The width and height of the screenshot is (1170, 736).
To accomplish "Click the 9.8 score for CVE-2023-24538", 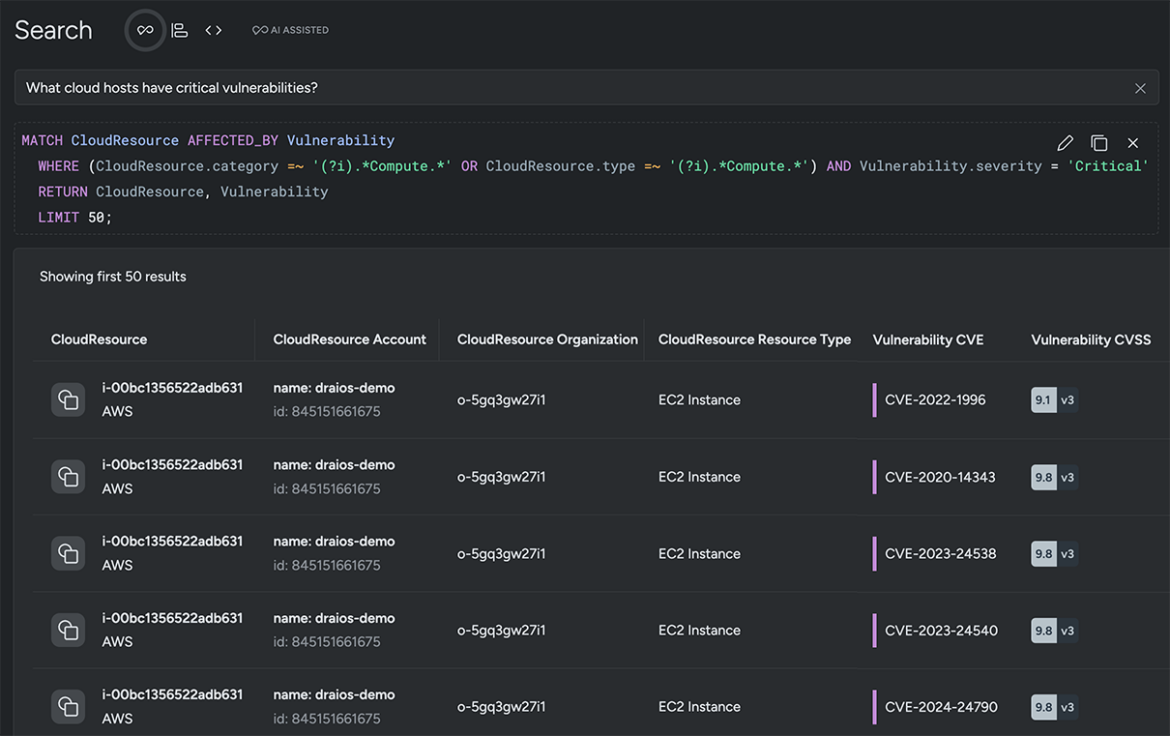I will (x=1043, y=554).
